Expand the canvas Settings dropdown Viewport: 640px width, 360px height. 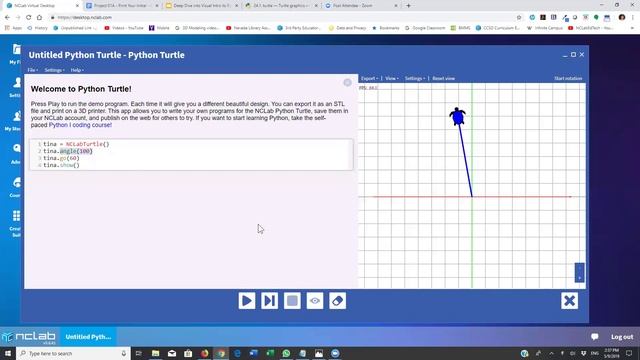415,78
